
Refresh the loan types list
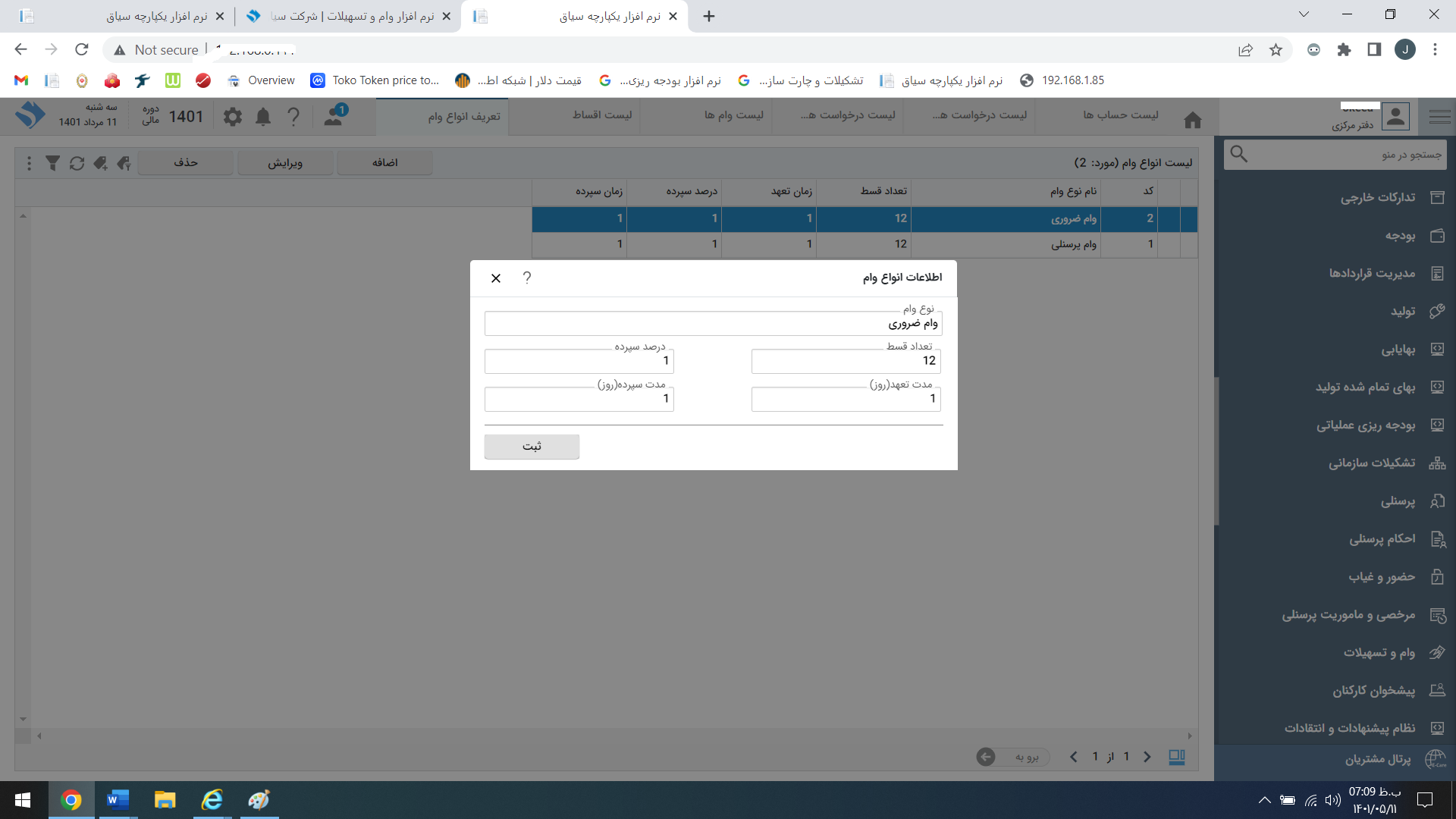point(77,163)
